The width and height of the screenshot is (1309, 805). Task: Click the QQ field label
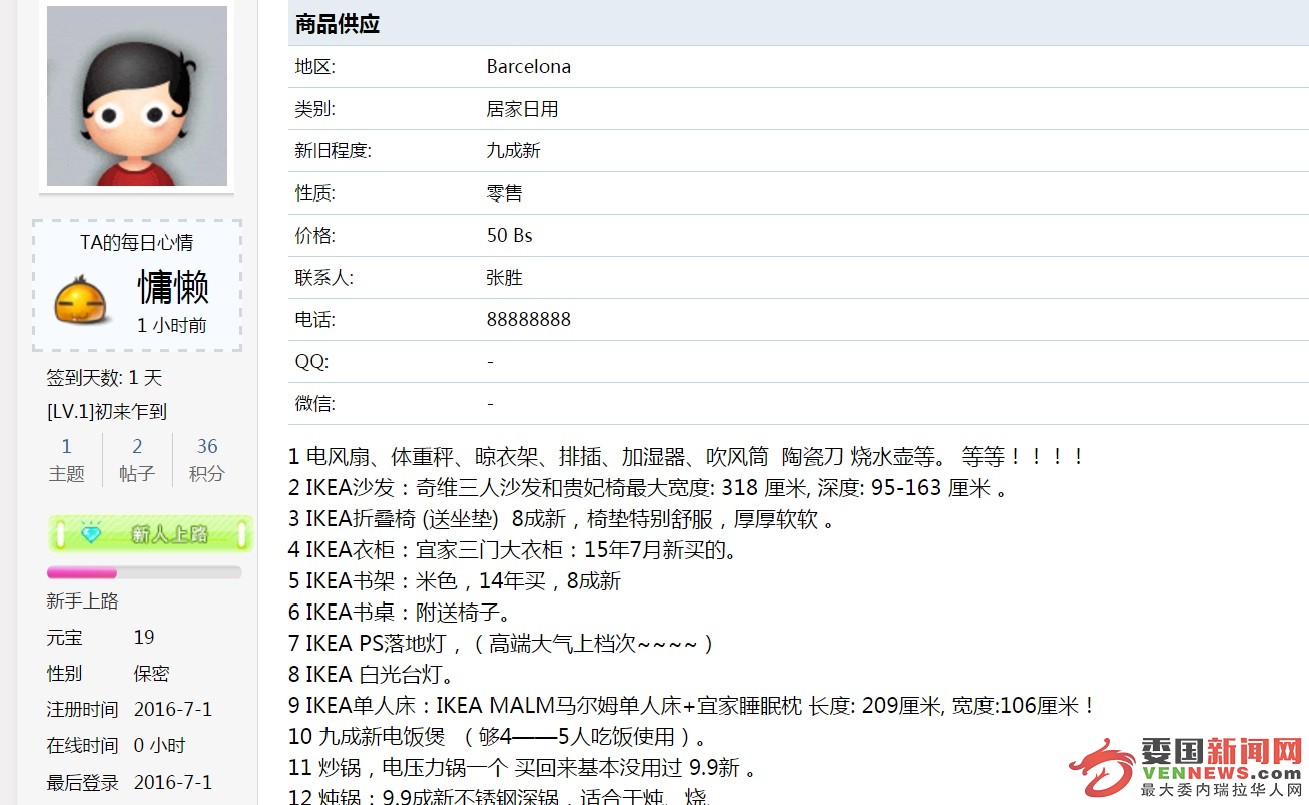coord(311,362)
